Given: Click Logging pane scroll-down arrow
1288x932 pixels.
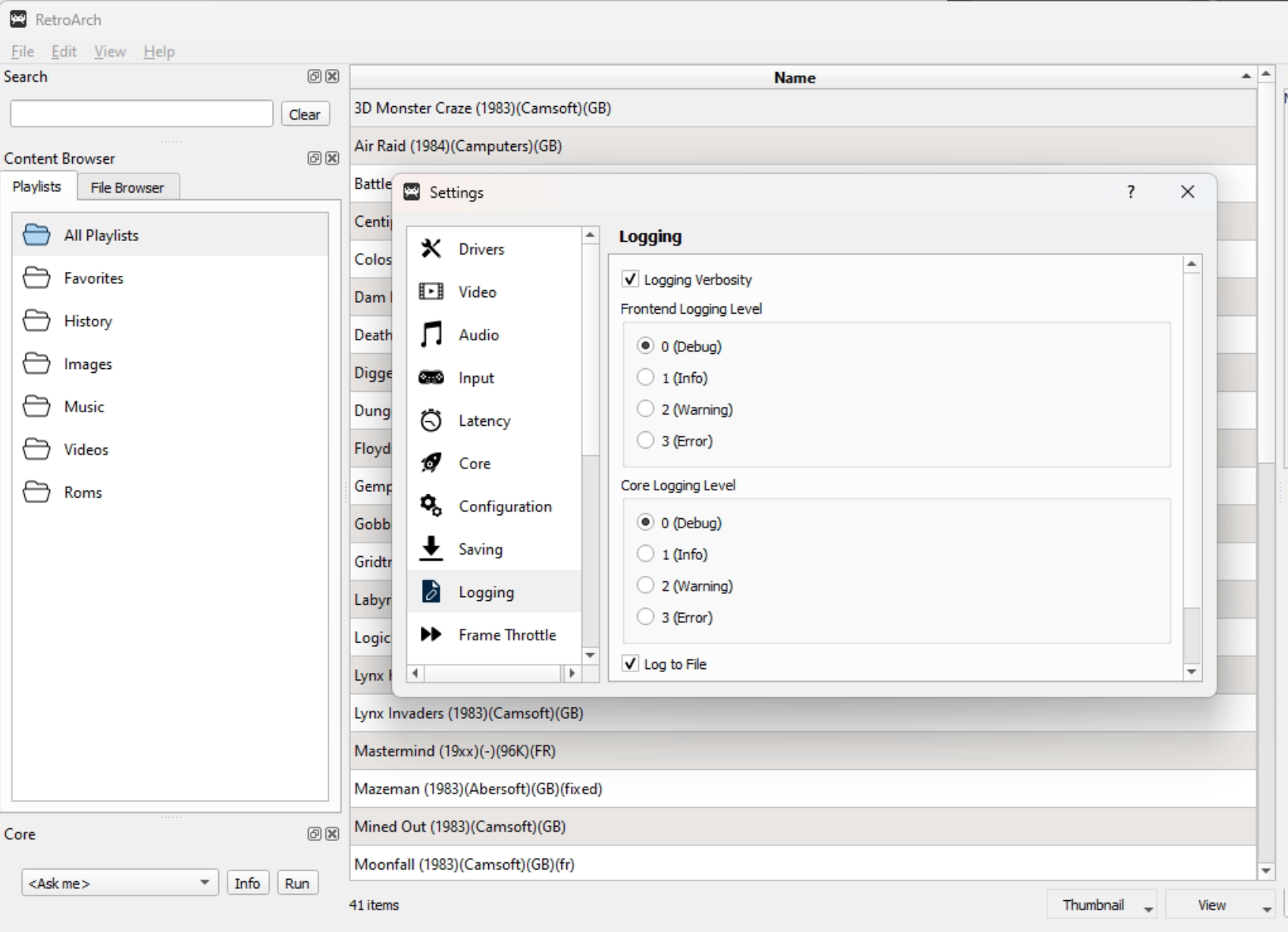Looking at the screenshot, I should [1192, 671].
